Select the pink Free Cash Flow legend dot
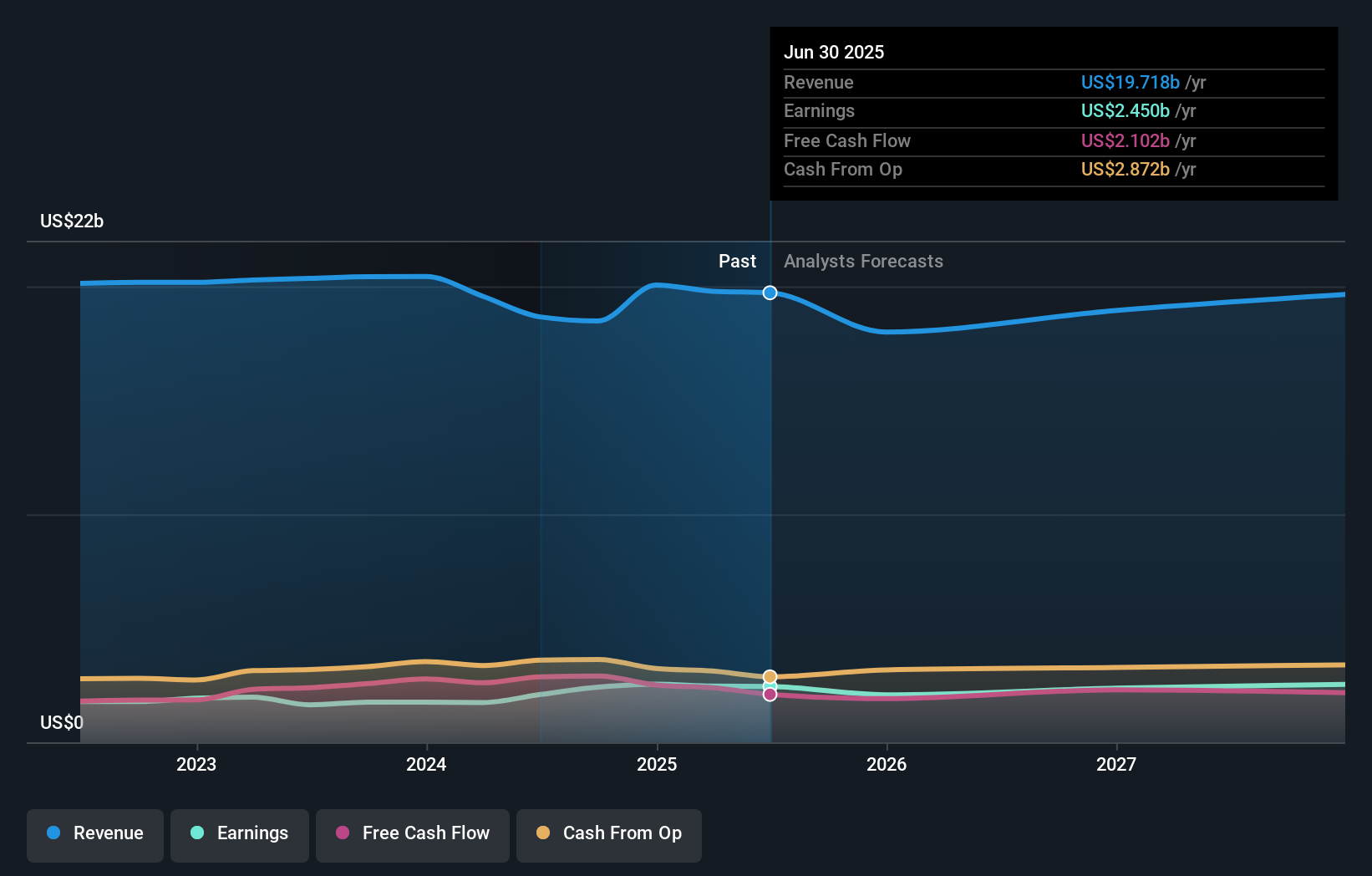 (344, 833)
